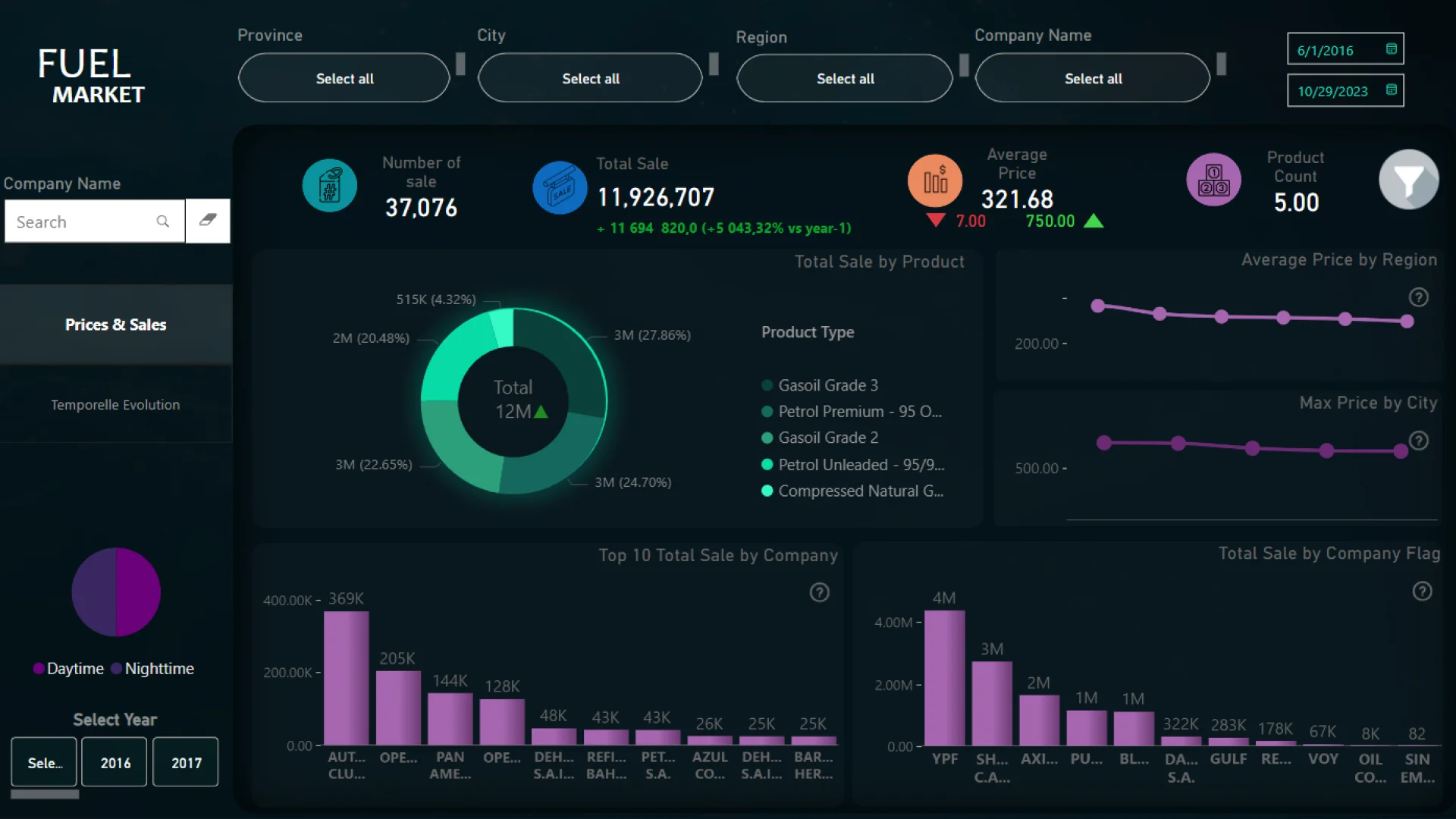Click the red down arrow near 7.00

click(936, 221)
